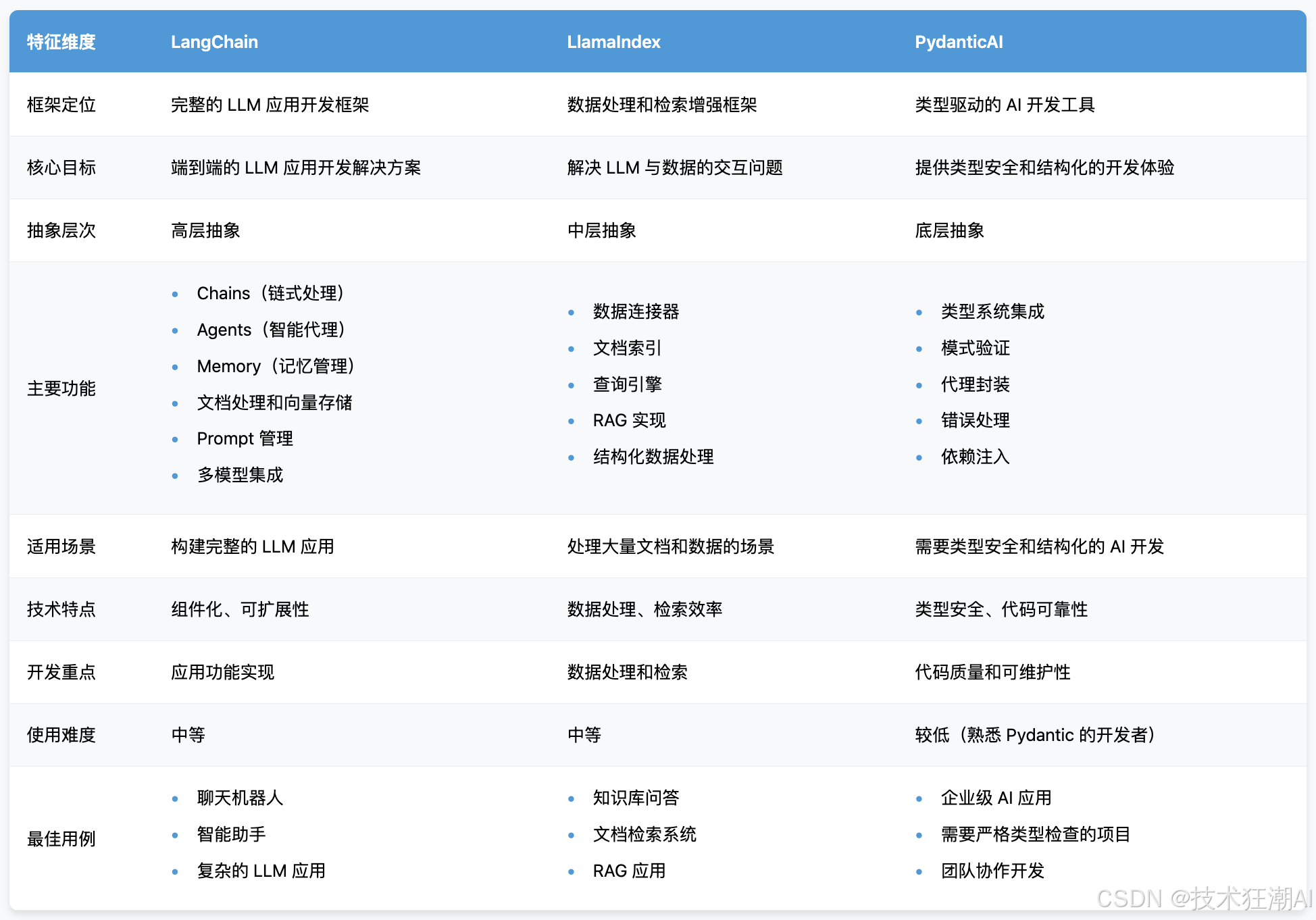Click the 数据连接器 list item
Viewport: 1316px width, 920px height.
[636, 311]
